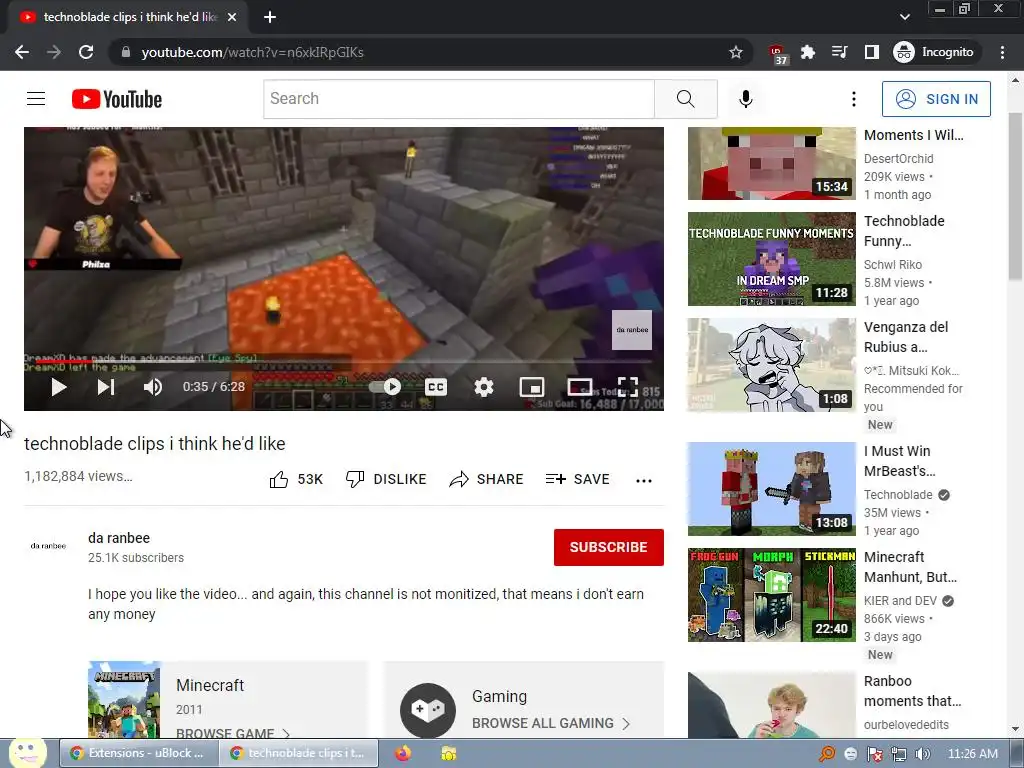Click the da ranbee video watermark
The image size is (1024, 768).
pos(632,330)
